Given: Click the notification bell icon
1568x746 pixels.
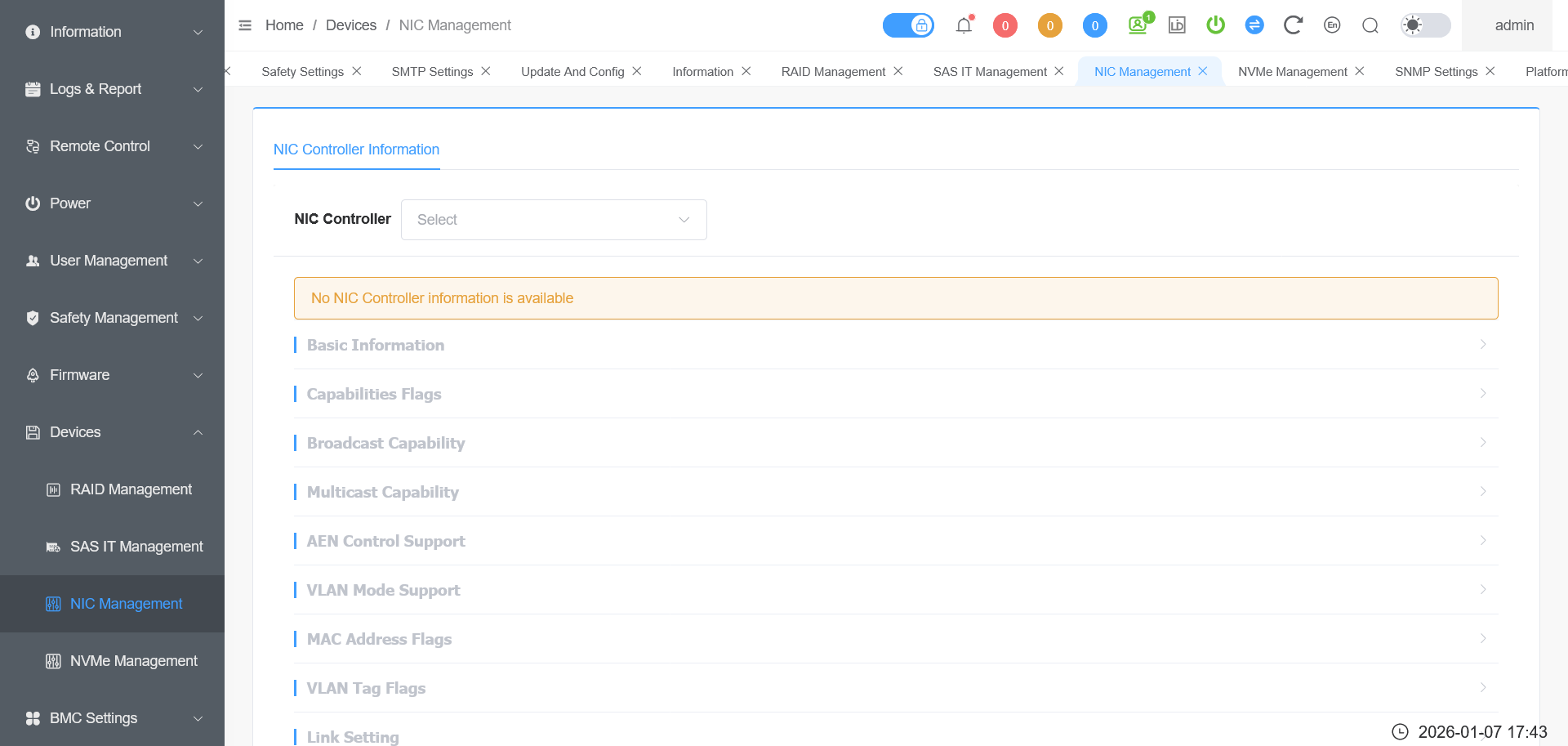Looking at the screenshot, I should click(x=964, y=25).
